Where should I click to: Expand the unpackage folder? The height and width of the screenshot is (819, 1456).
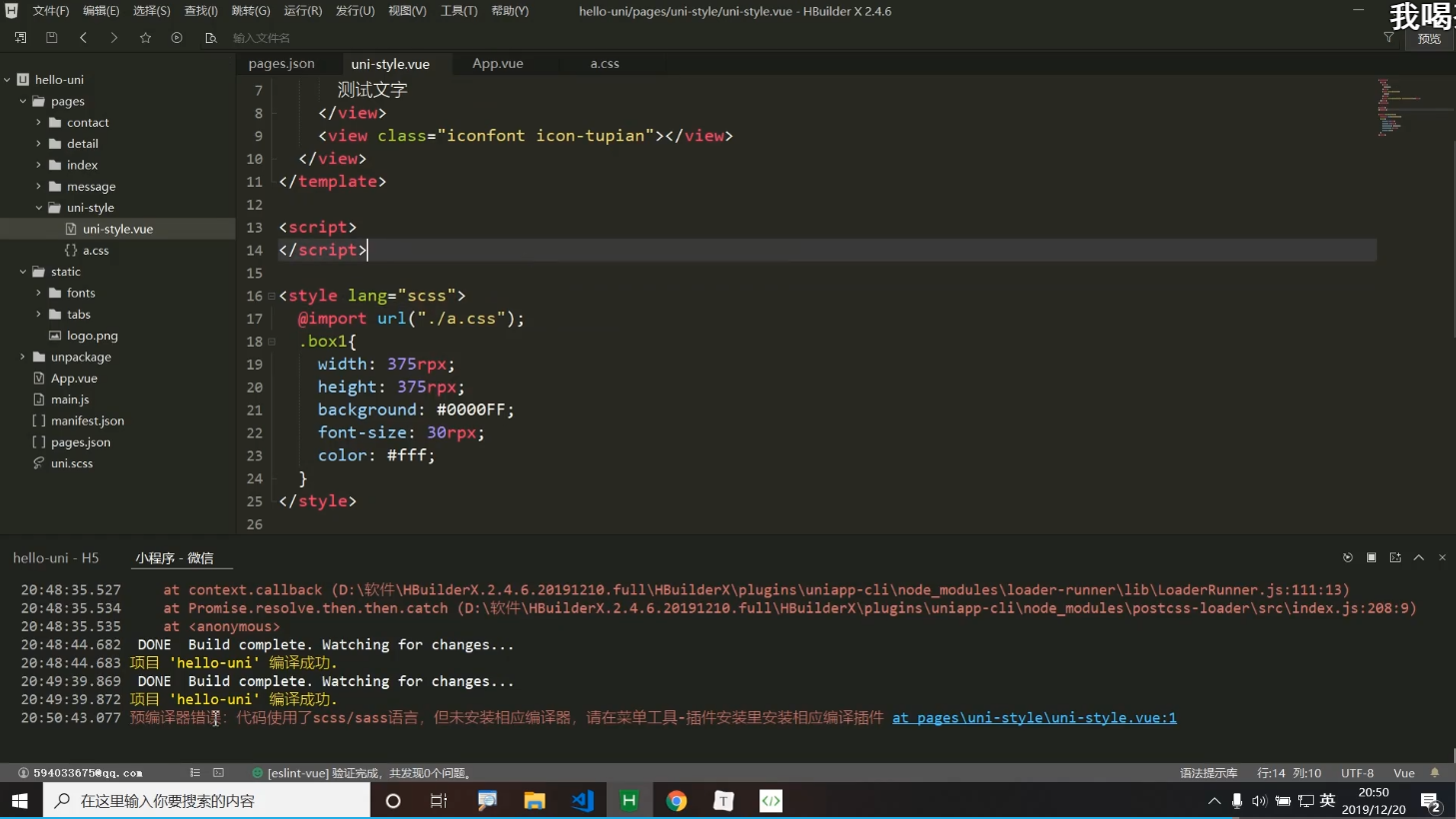tap(23, 357)
